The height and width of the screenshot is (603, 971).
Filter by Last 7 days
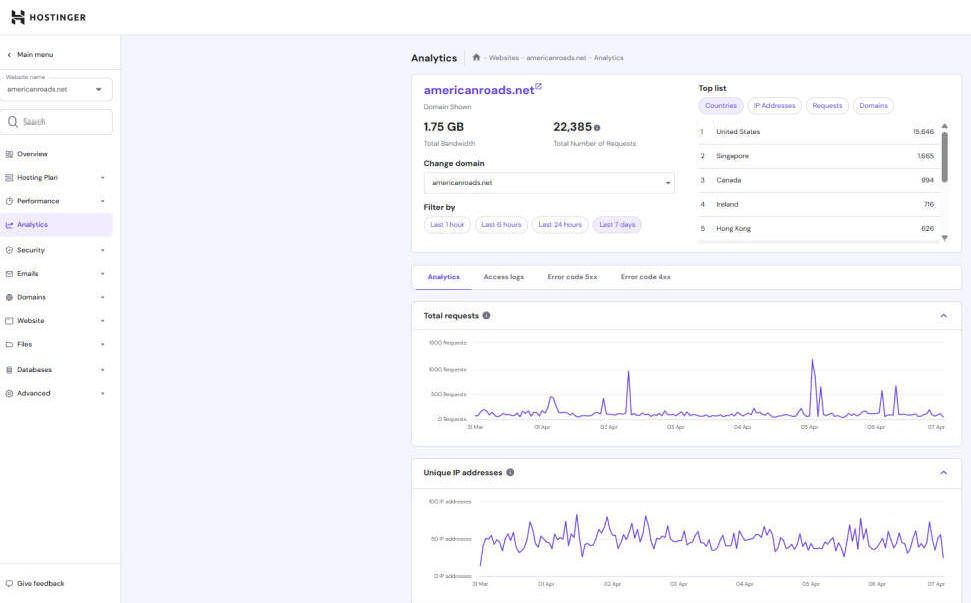[x=617, y=225]
